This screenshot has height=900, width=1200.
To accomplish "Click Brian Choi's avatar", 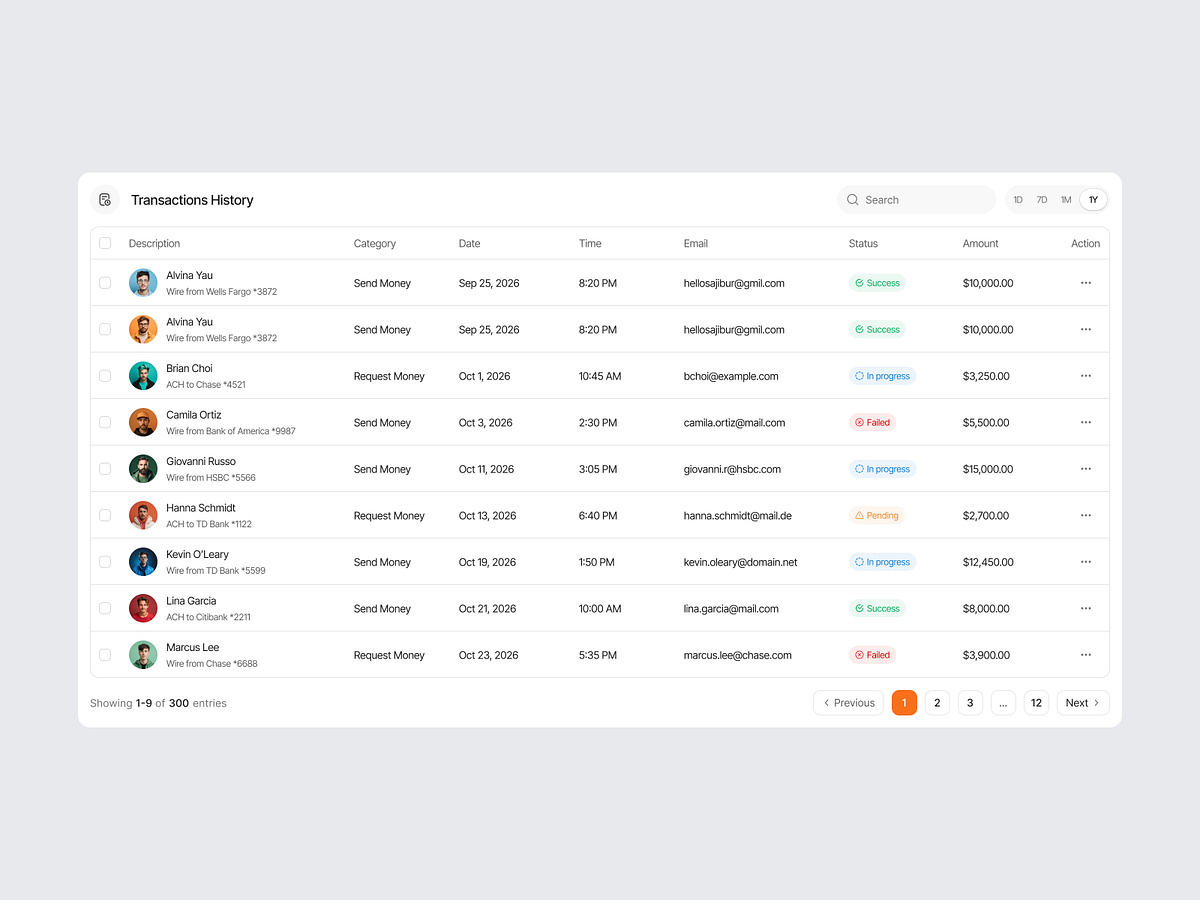I will 143,376.
